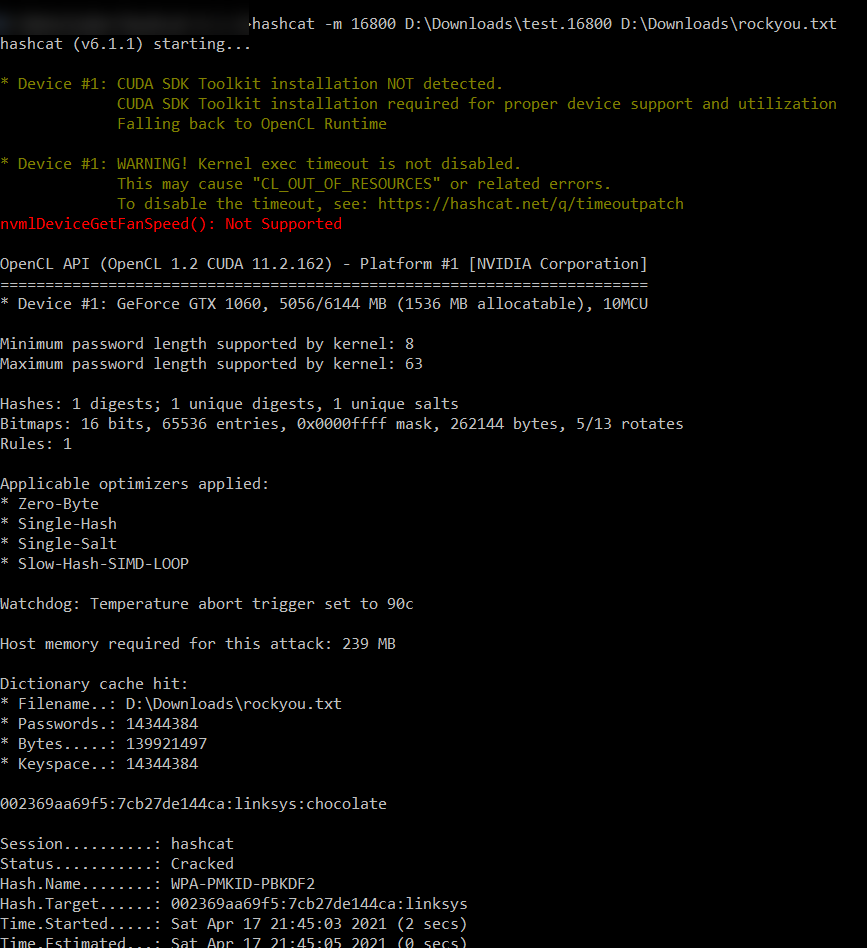Click the 'Status...........: Cracked' line
867x948 pixels.
[117, 864]
